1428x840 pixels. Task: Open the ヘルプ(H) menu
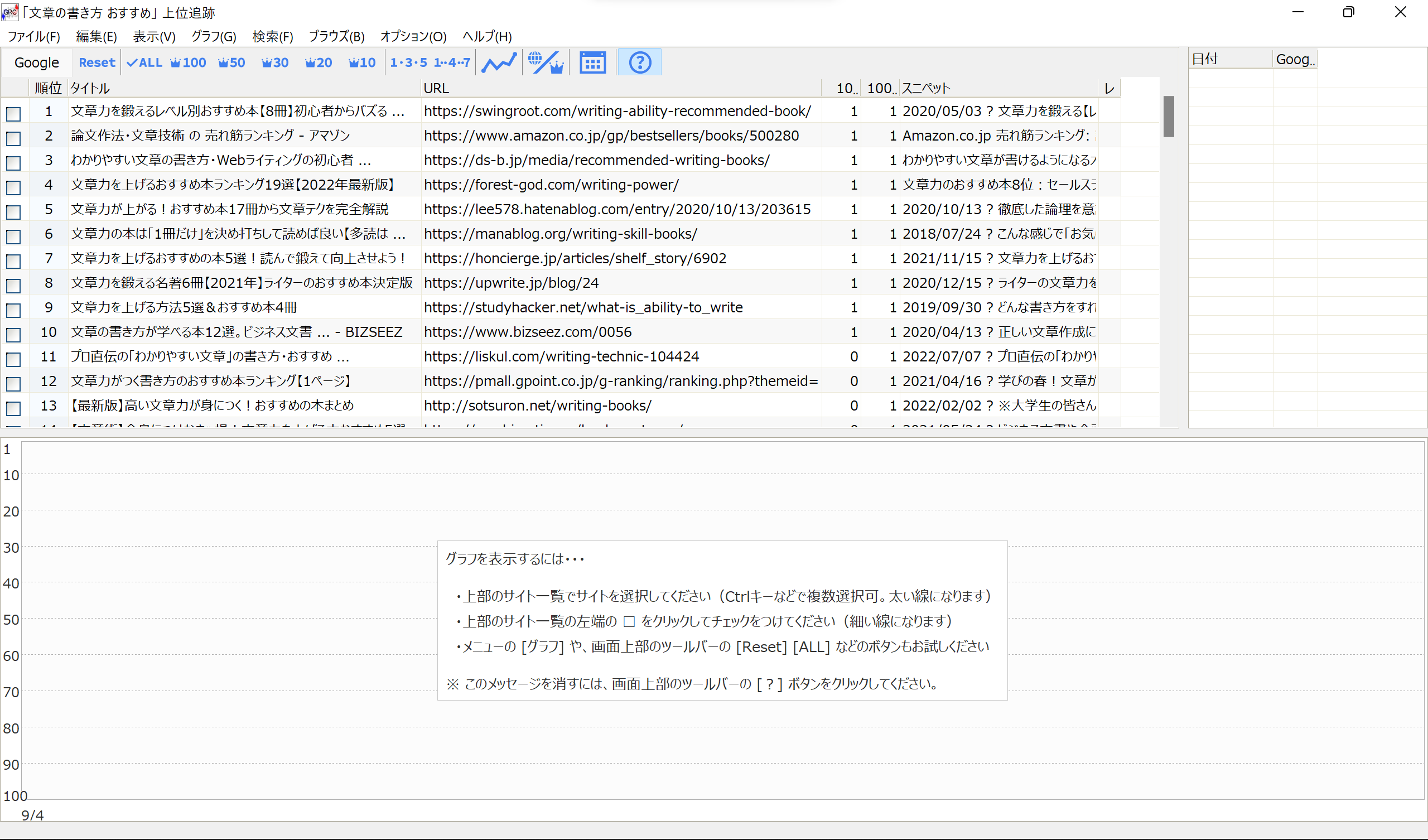coord(486,36)
